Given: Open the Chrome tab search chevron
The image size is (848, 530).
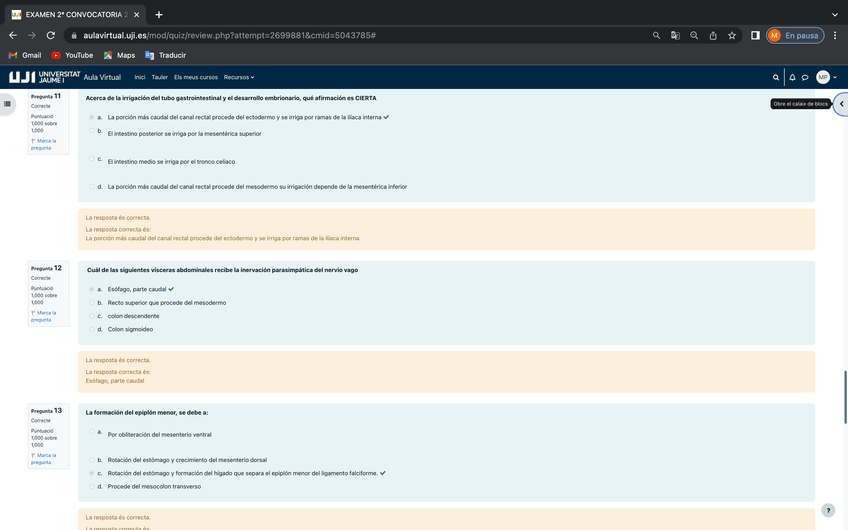Looking at the screenshot, I should pyautogui.click(x=835, y=14).
